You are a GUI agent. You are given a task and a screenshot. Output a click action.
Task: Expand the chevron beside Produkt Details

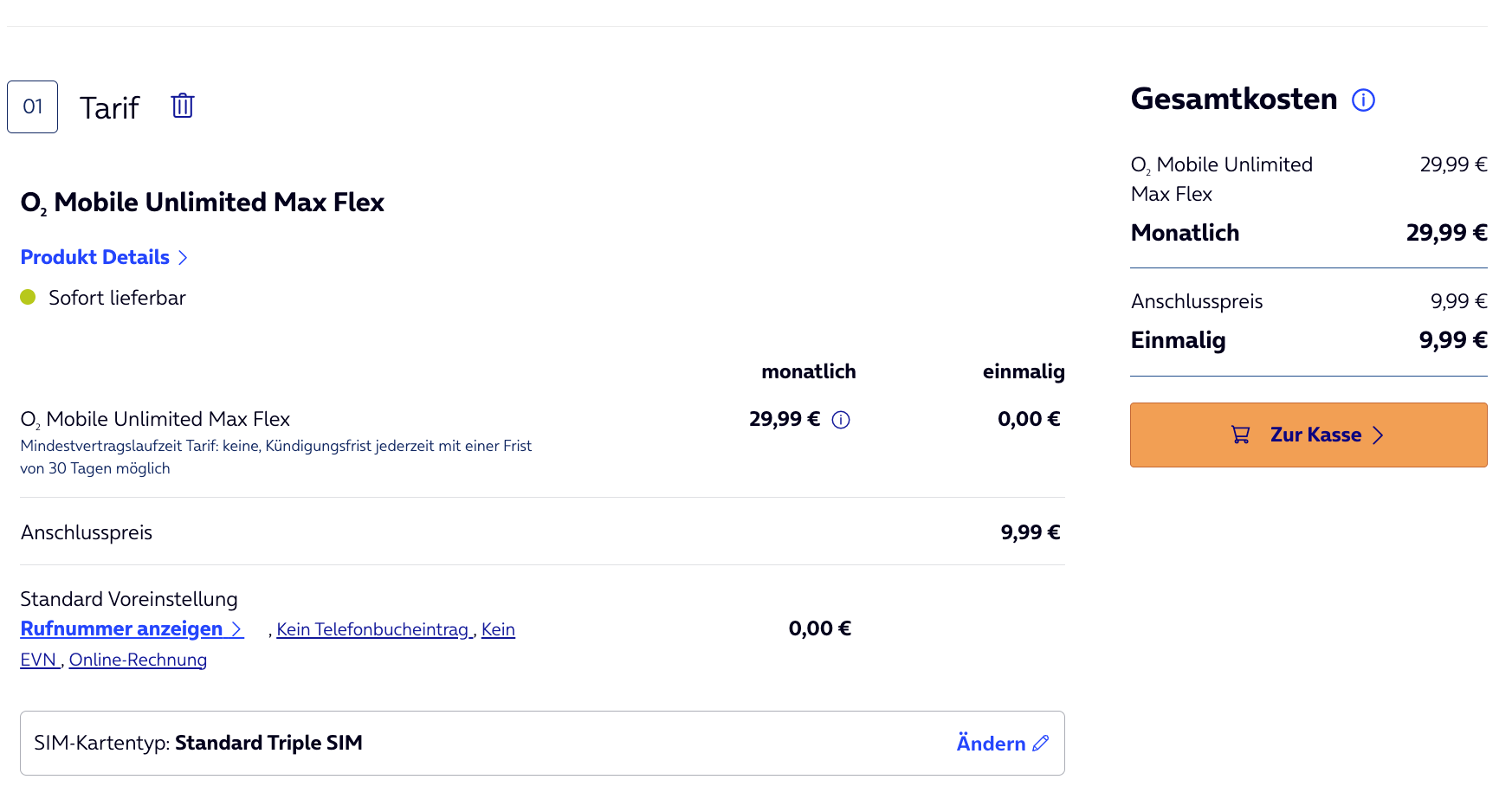pos(183,257)
